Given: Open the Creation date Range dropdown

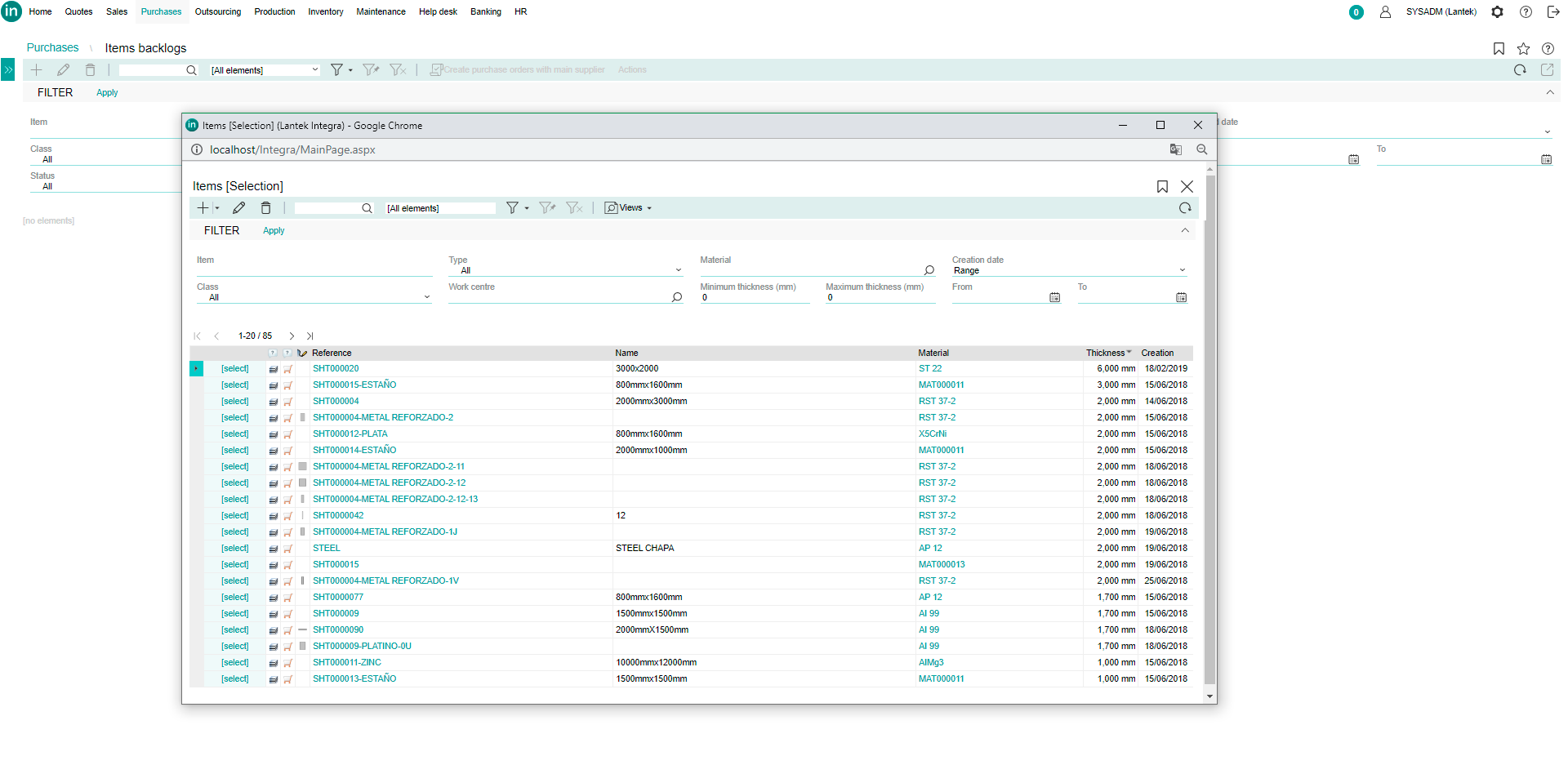Looking at the screenshot, I should 1181,270.
